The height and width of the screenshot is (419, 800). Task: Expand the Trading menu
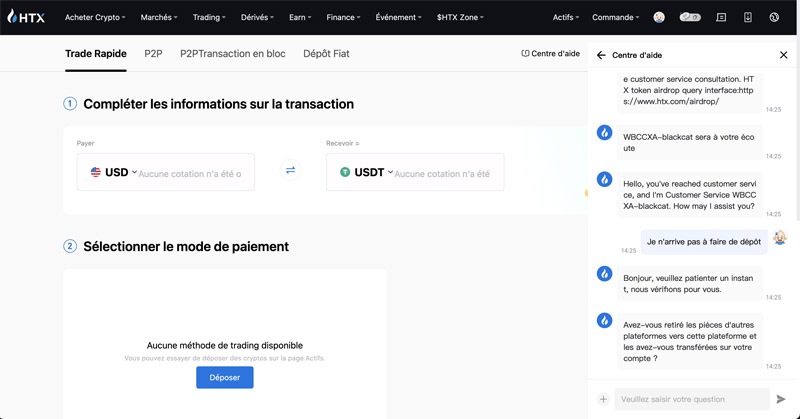[x=209, y=17]
